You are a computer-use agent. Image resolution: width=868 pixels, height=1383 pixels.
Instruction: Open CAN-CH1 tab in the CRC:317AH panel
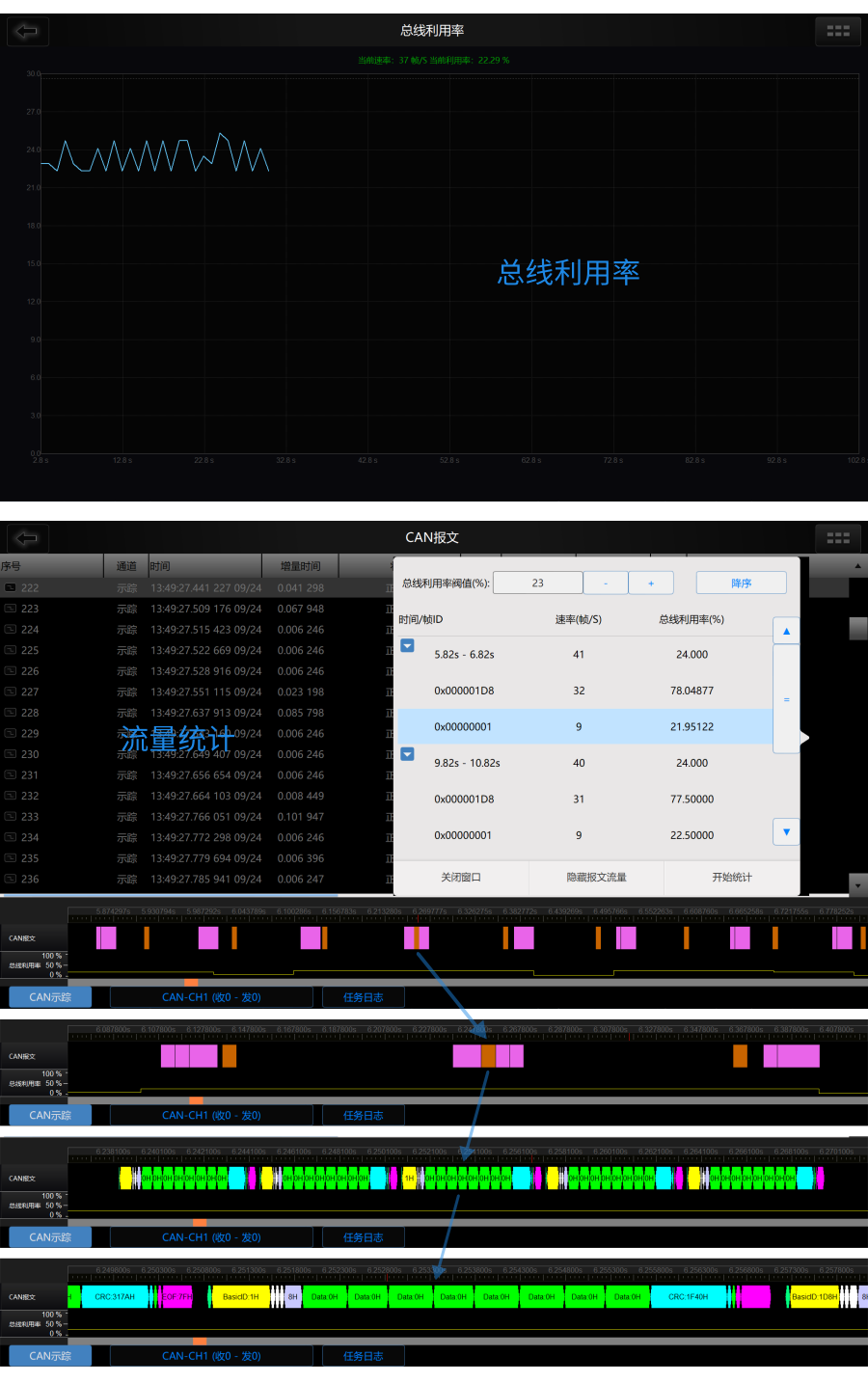click(211, 1356)
